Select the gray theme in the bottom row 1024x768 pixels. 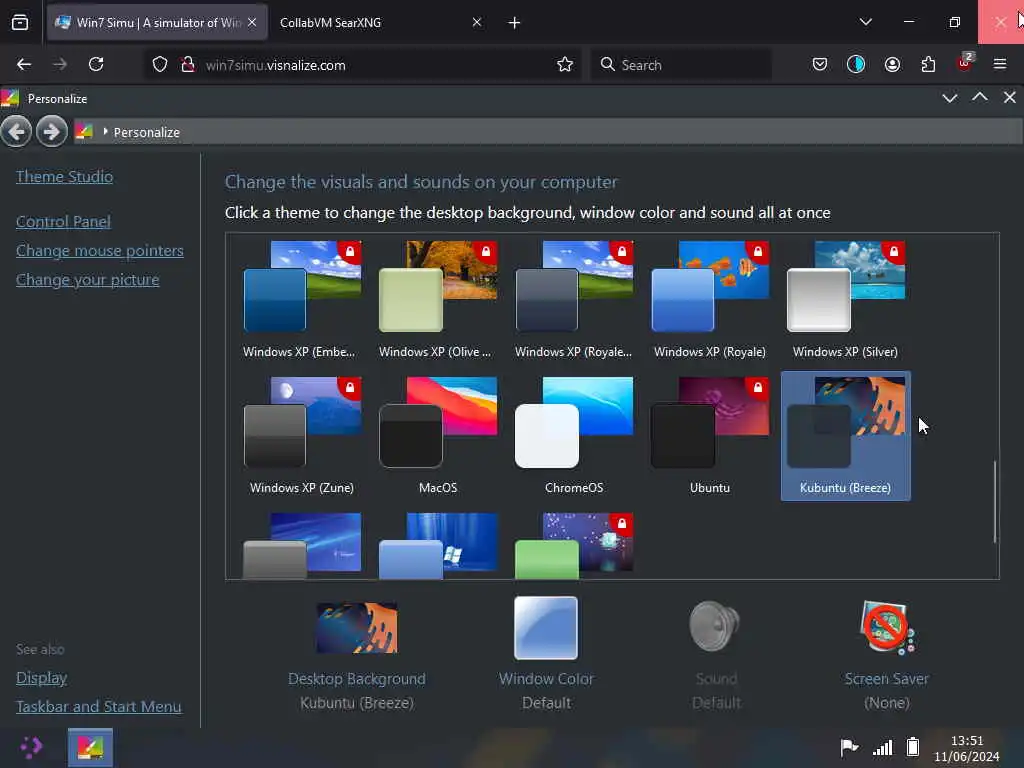(x=302, y=545)
